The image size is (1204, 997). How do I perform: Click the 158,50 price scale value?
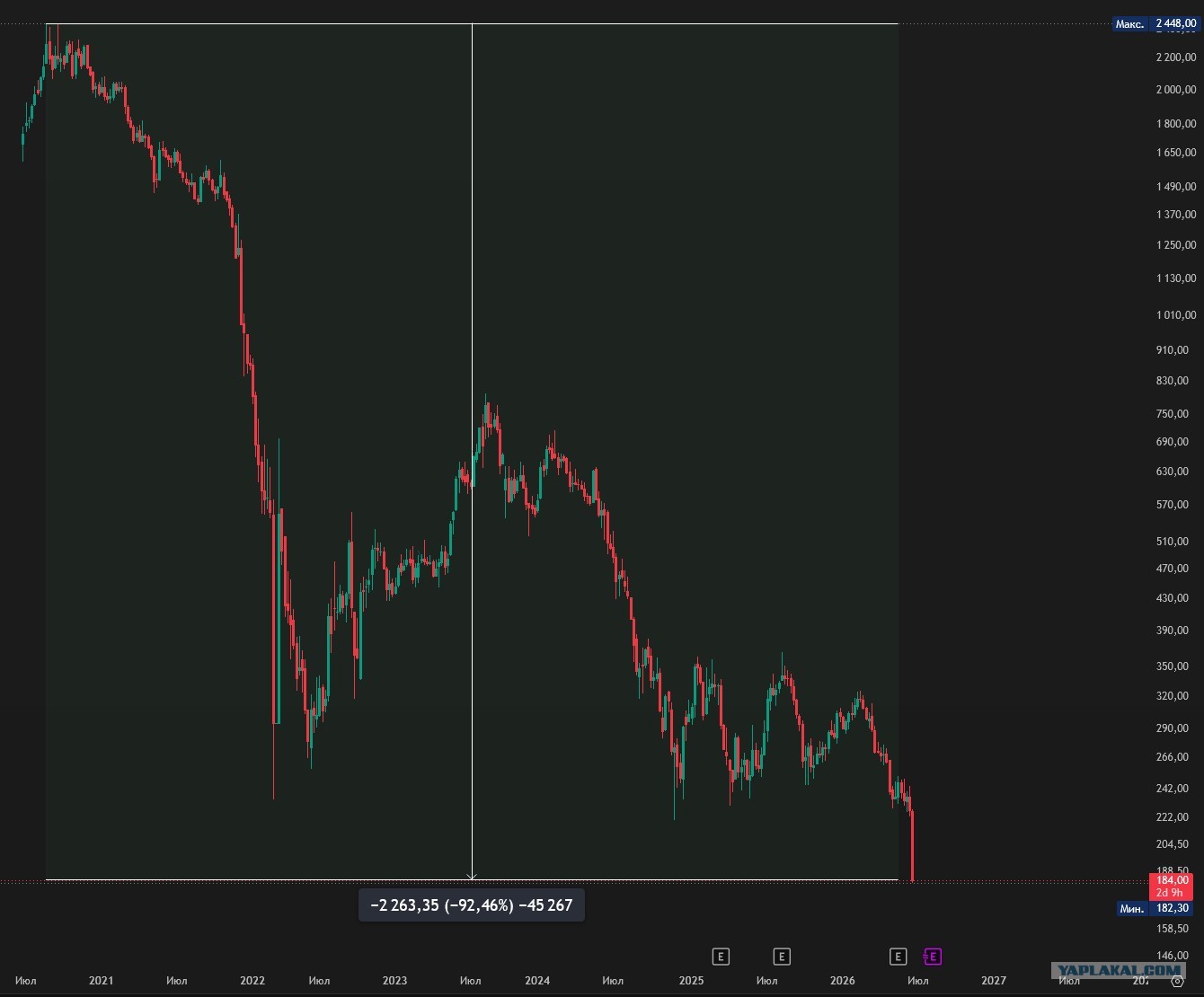[x=1173, y=931]
